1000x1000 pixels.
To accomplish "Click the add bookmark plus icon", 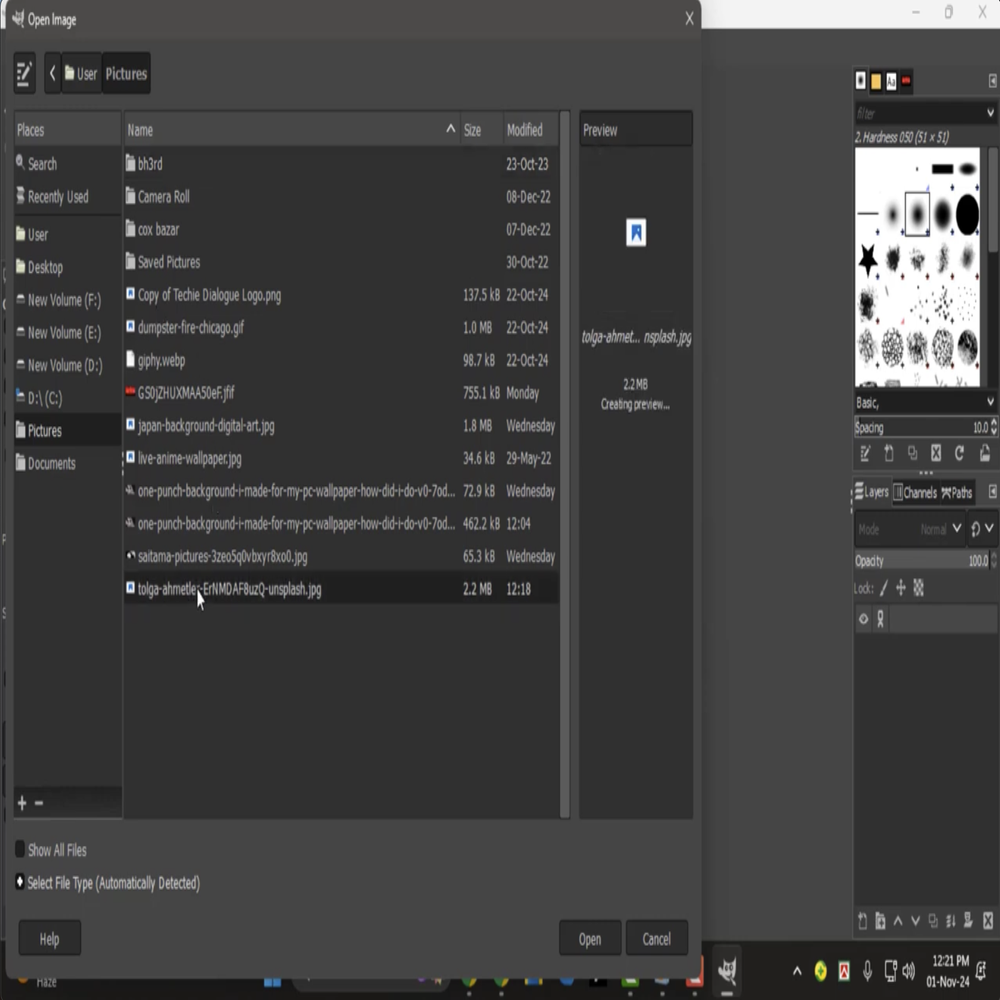I will tap(22, 803).
